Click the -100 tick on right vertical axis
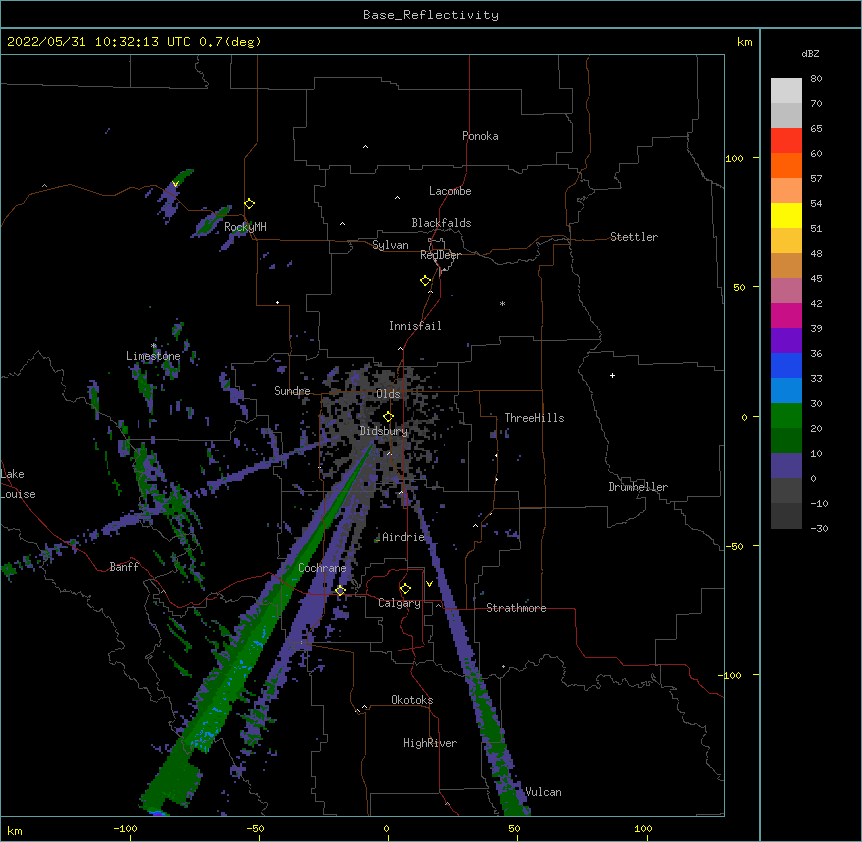The width and height of the screenshot is (862, 842). tap(731, 675)
